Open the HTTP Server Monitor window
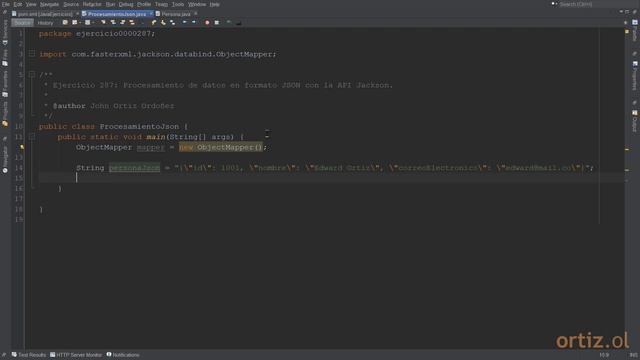Screen dimensions: 640x360 click(x=76, y=355)
